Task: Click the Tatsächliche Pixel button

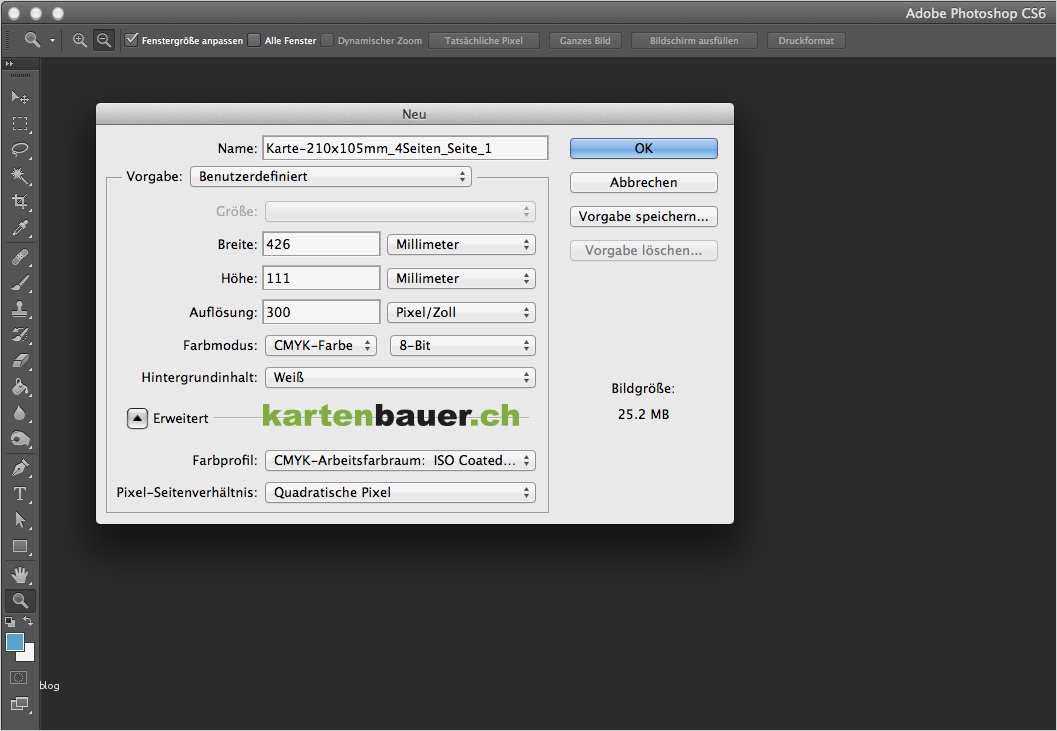Action: (484, 40)
